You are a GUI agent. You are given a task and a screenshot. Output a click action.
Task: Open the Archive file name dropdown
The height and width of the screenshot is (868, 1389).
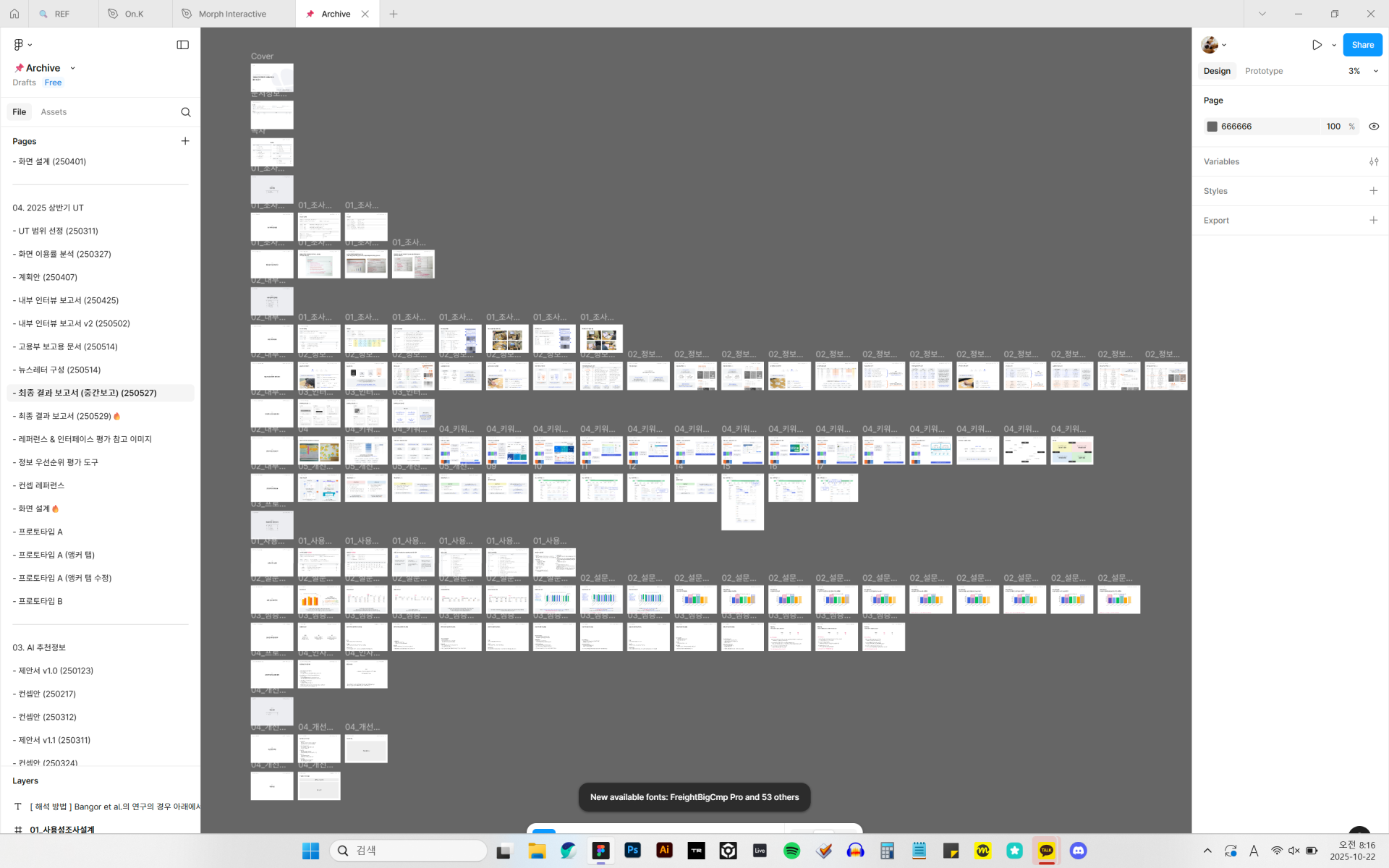[x=72, y=68]
